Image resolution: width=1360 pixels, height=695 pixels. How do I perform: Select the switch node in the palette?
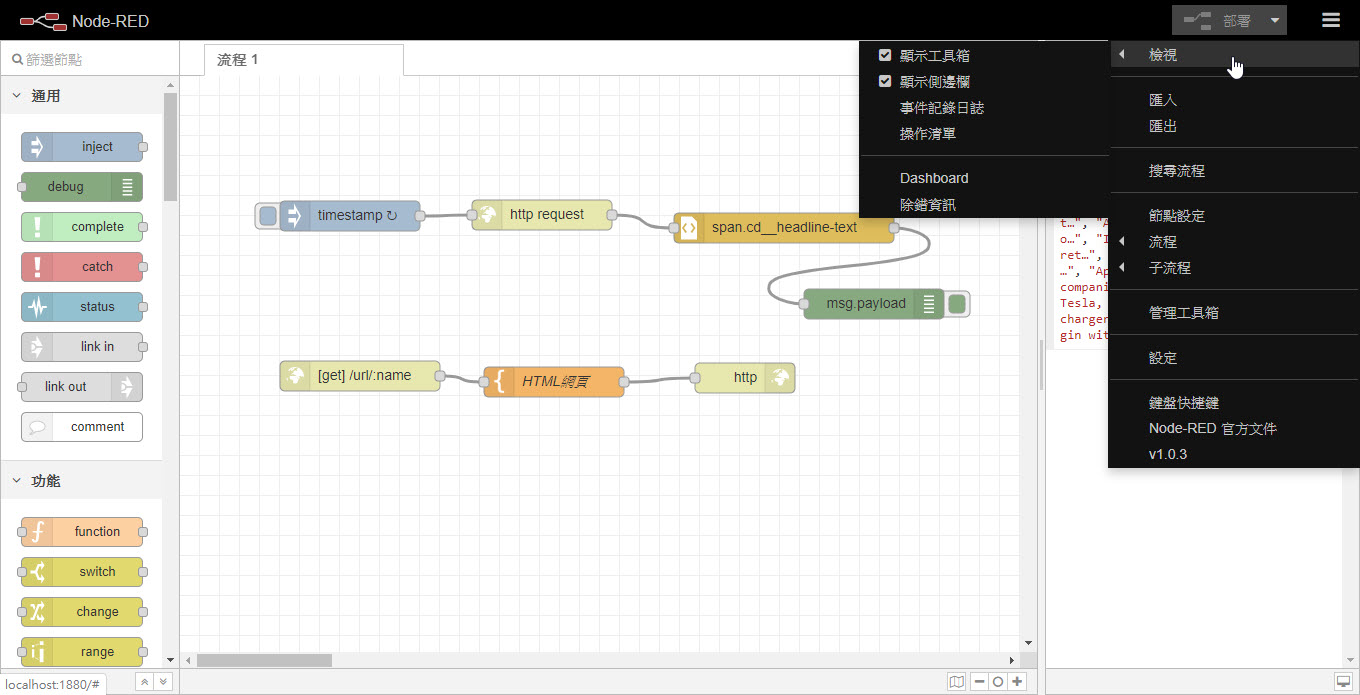[83, 571]
